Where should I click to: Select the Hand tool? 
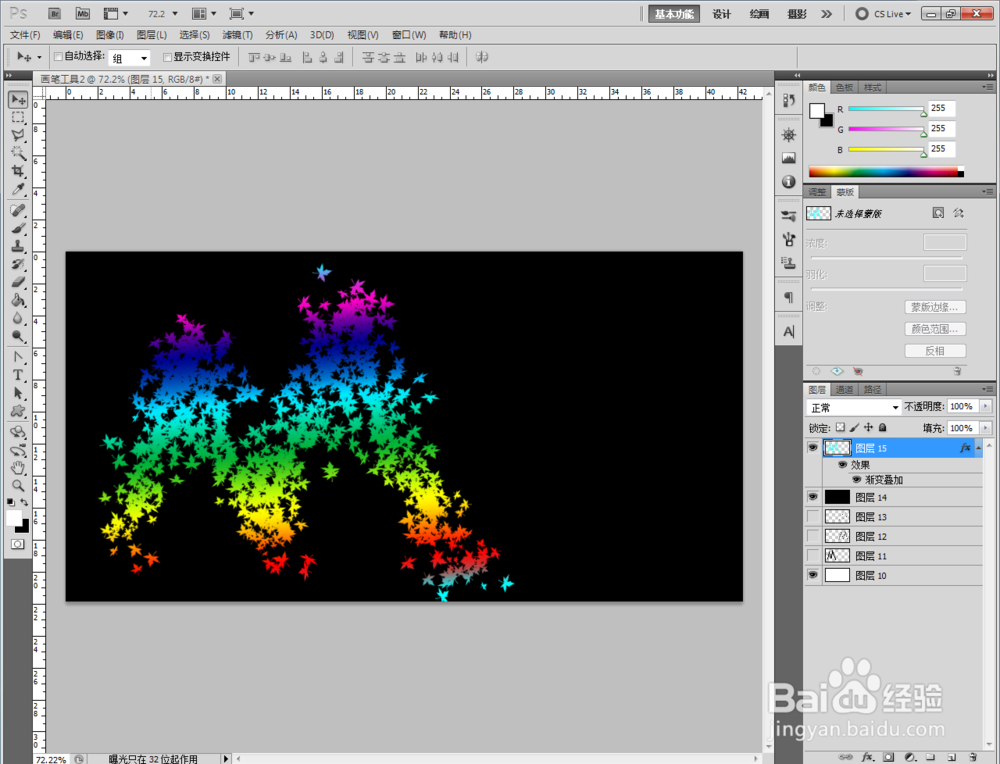coord(18,468)
